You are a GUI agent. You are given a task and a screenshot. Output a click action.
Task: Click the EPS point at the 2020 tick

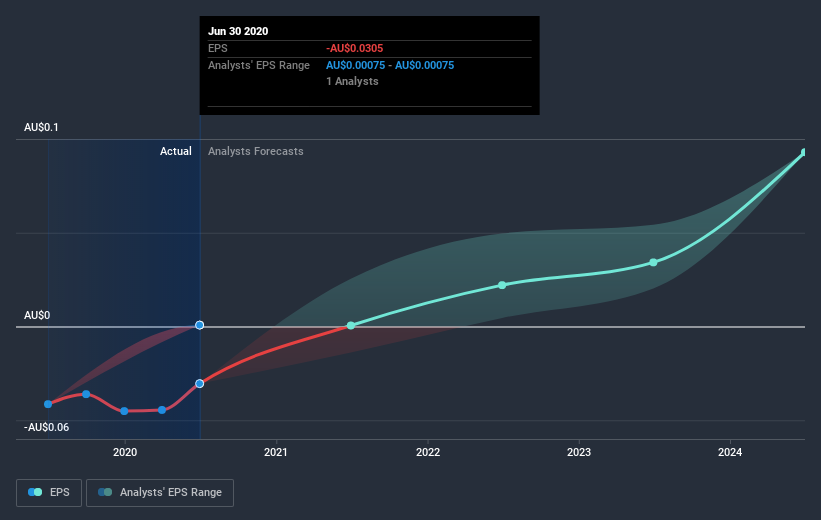click(124, 411)
